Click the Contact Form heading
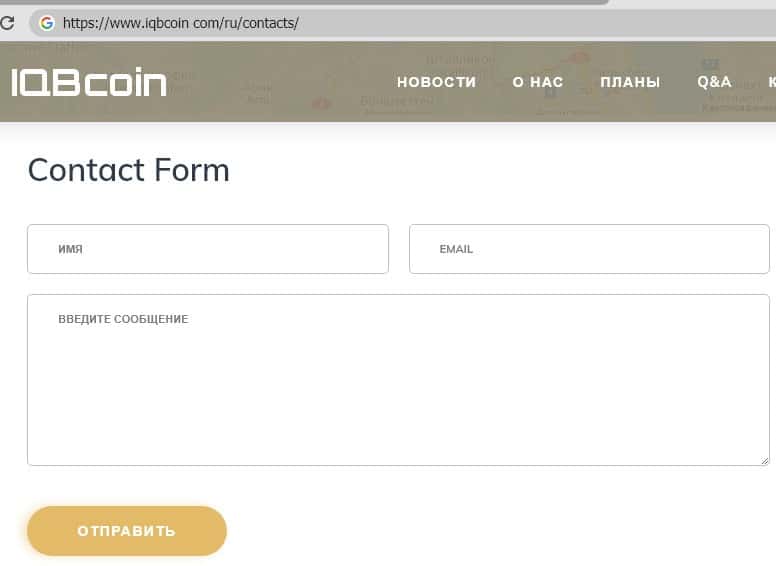The image size is (776, 566). click(129, 170)
